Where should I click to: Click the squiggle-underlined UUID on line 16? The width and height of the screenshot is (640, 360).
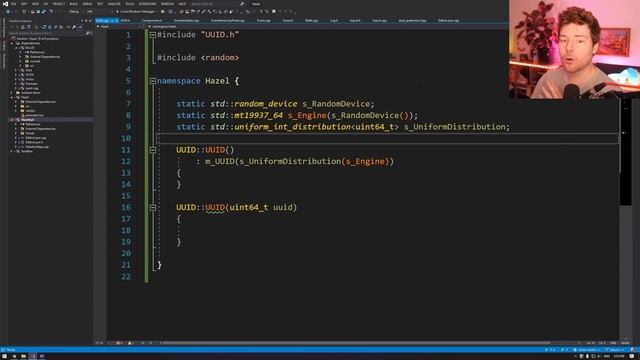tap(215, 208)
